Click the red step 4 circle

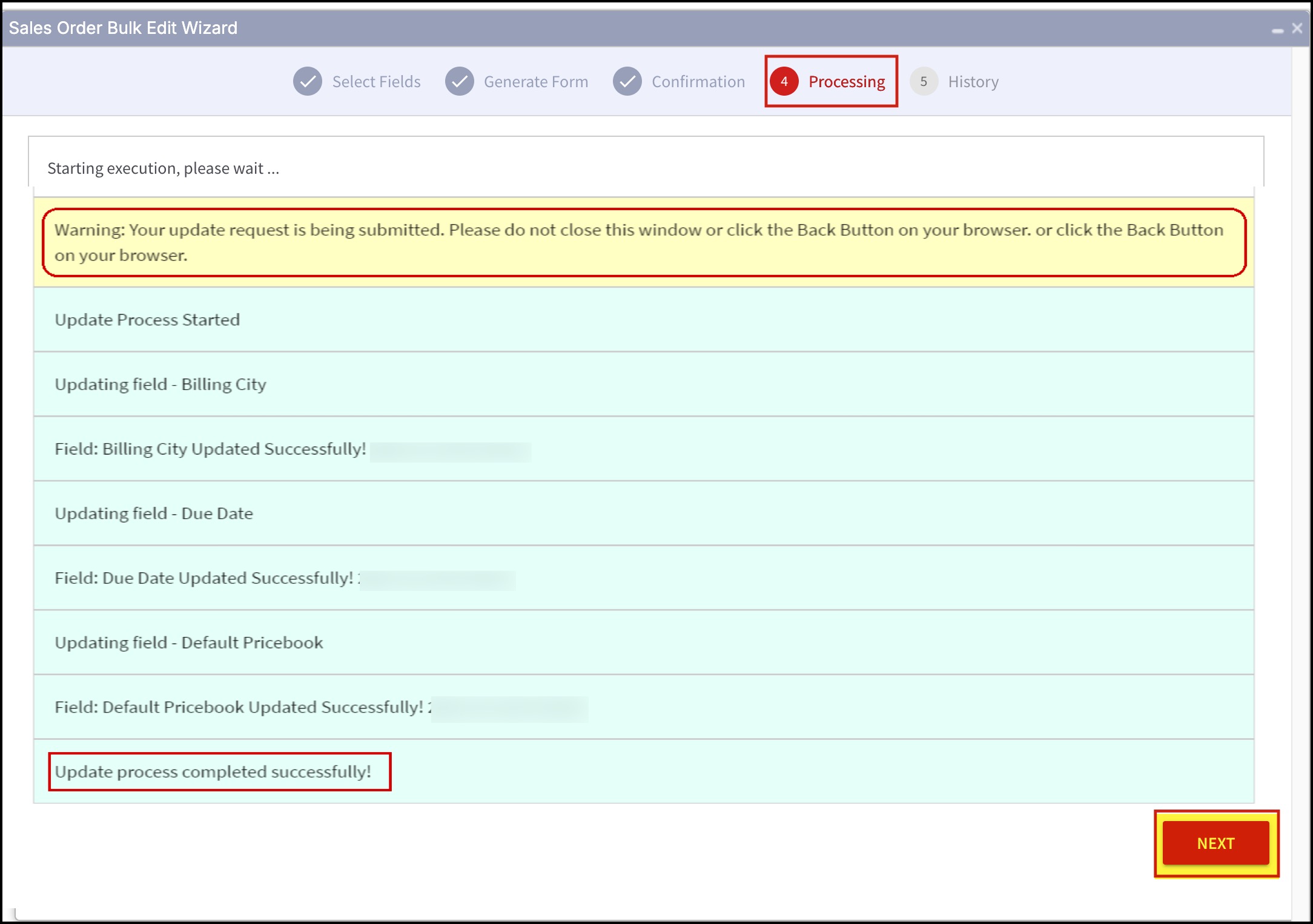point(784,82)
